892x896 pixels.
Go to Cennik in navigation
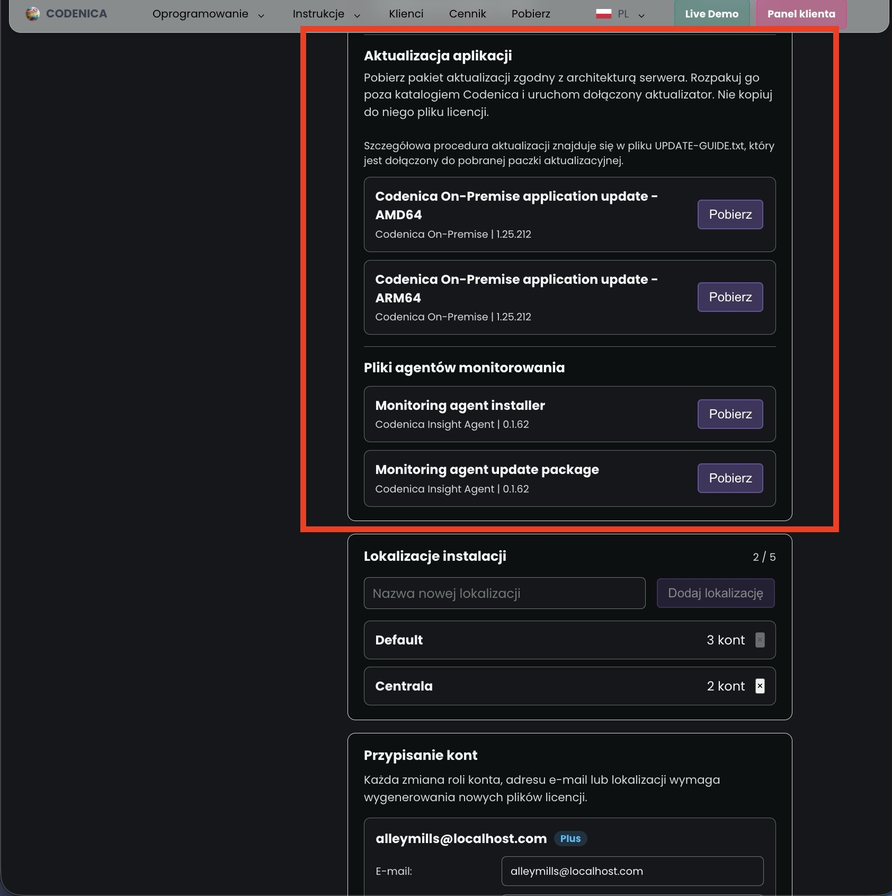click(467, 14)
